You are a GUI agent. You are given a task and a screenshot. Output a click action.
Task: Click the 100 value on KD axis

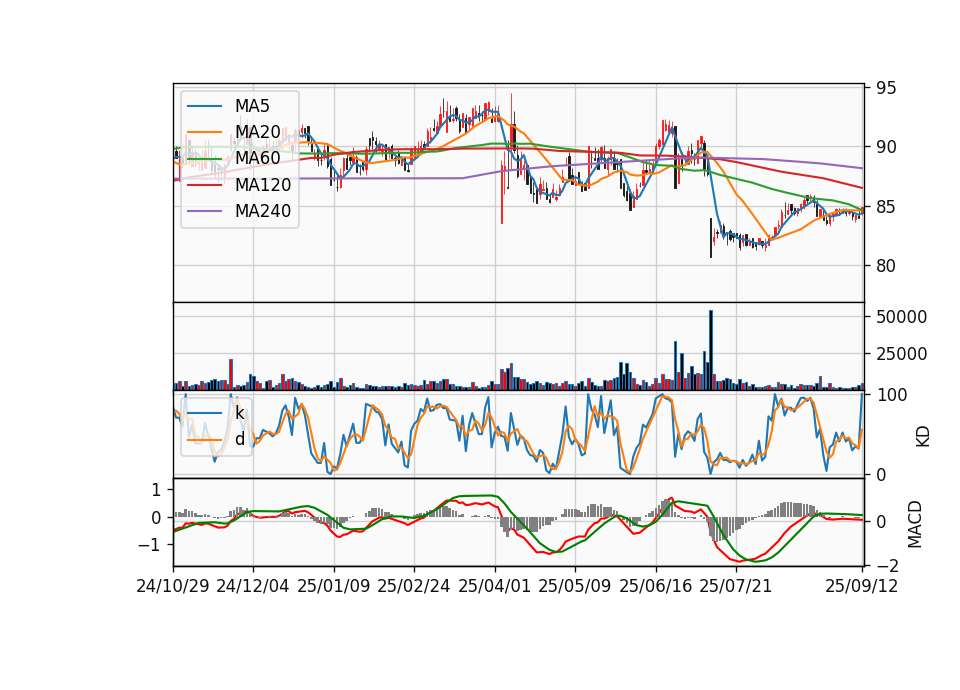891,395
